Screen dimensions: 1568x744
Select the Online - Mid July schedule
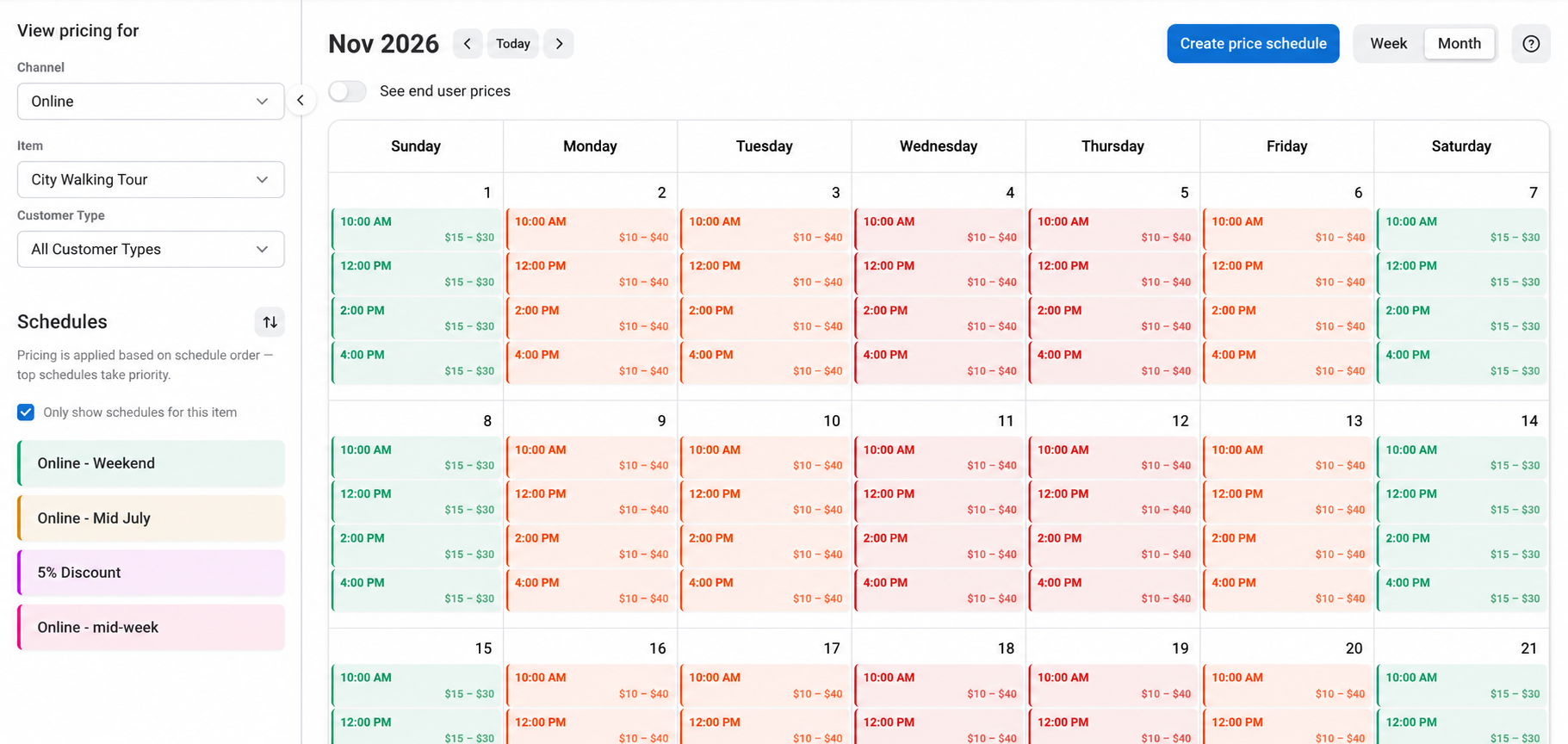click(151, 518)
